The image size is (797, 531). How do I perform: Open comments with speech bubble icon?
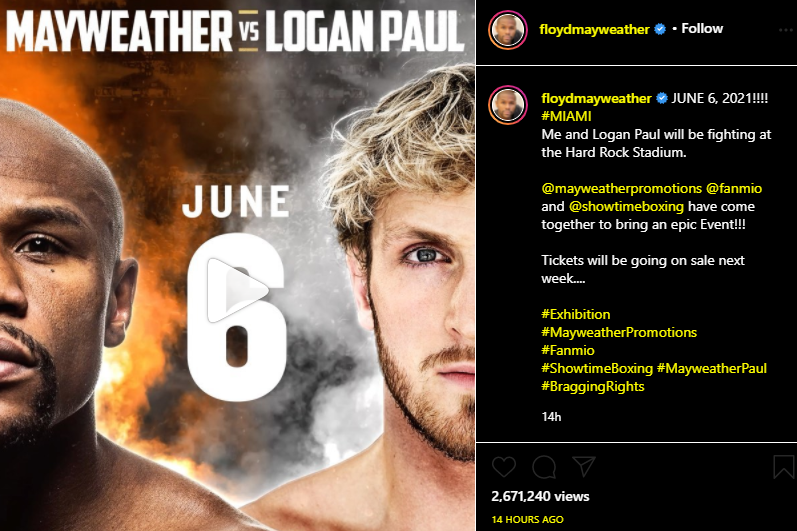544,466
